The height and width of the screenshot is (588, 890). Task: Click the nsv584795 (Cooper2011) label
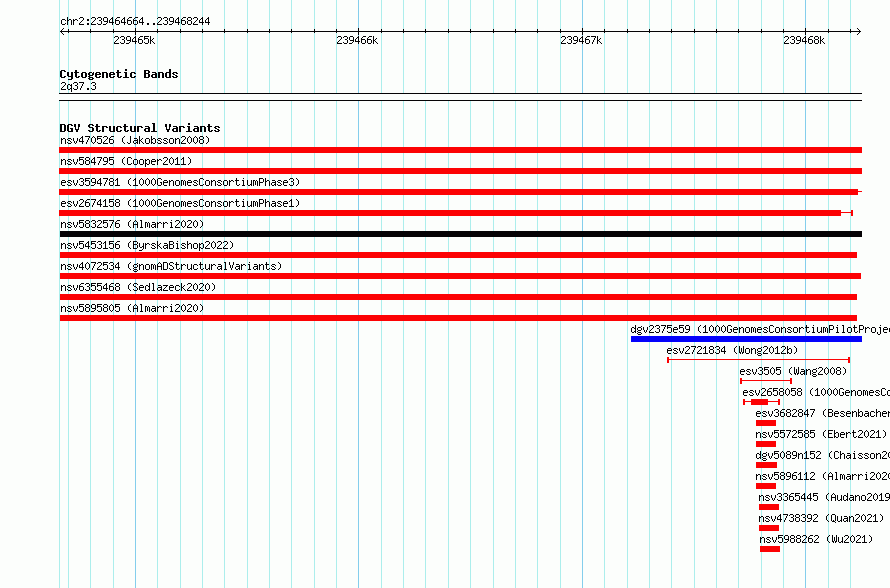pos(126,161)
